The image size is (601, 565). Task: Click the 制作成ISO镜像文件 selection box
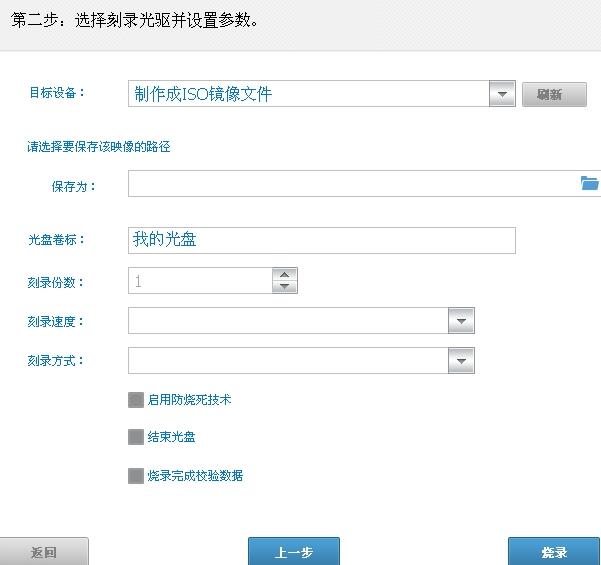tap(308, 94)
